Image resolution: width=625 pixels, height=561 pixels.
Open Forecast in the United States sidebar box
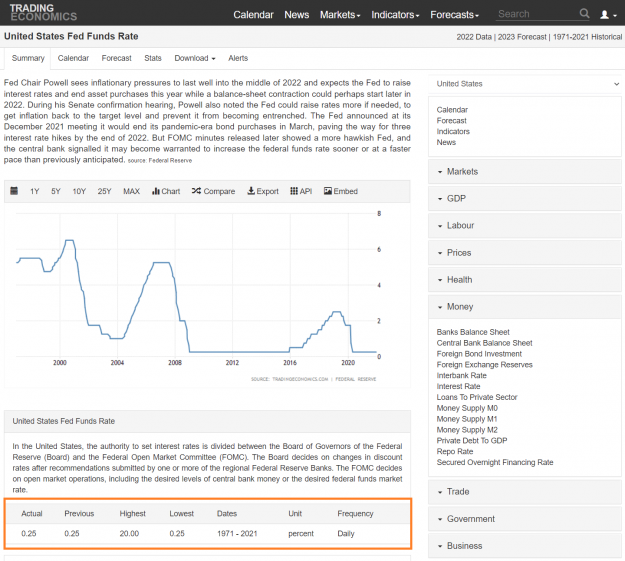[451, 120]
